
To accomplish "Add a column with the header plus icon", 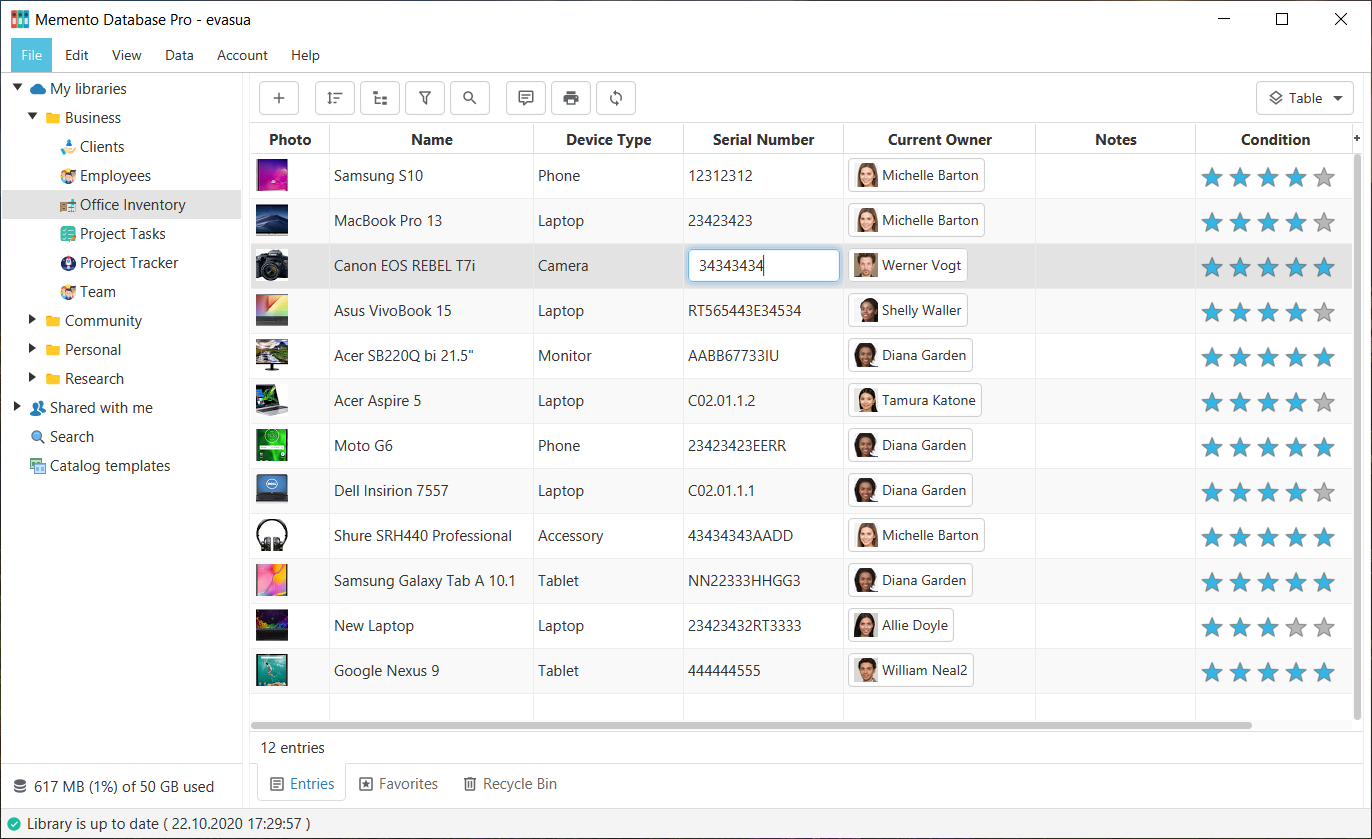I will click(x=1357, y=138).
